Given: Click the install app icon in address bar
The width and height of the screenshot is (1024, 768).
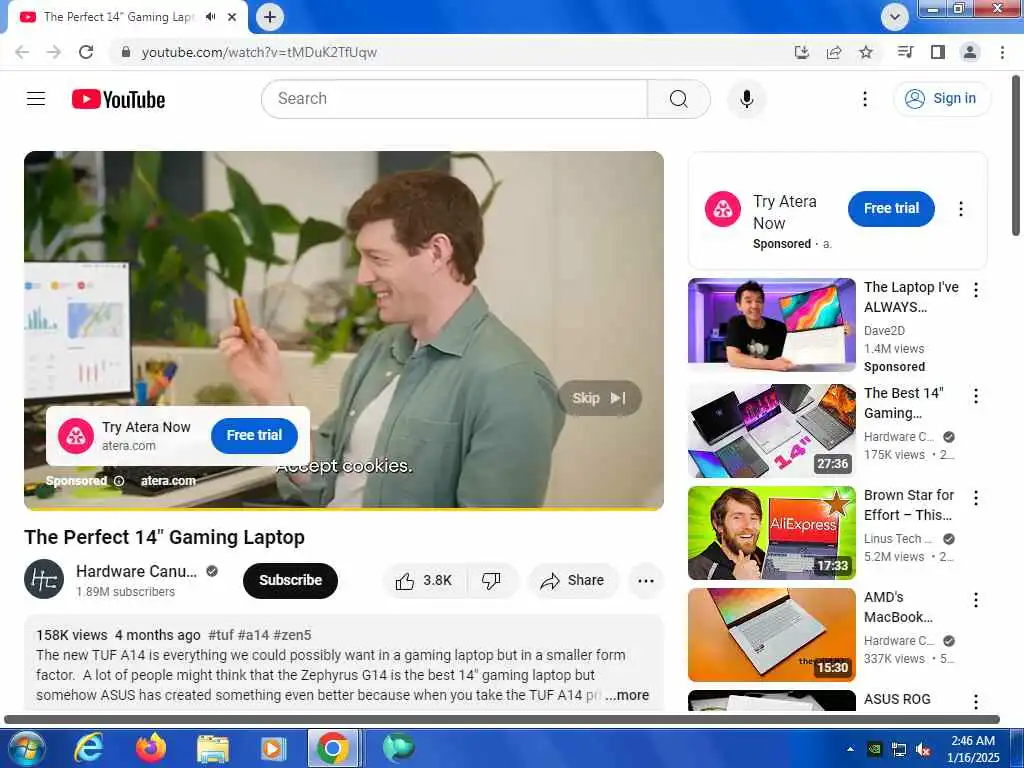Looking at the screenshot, I should point(802,52).
